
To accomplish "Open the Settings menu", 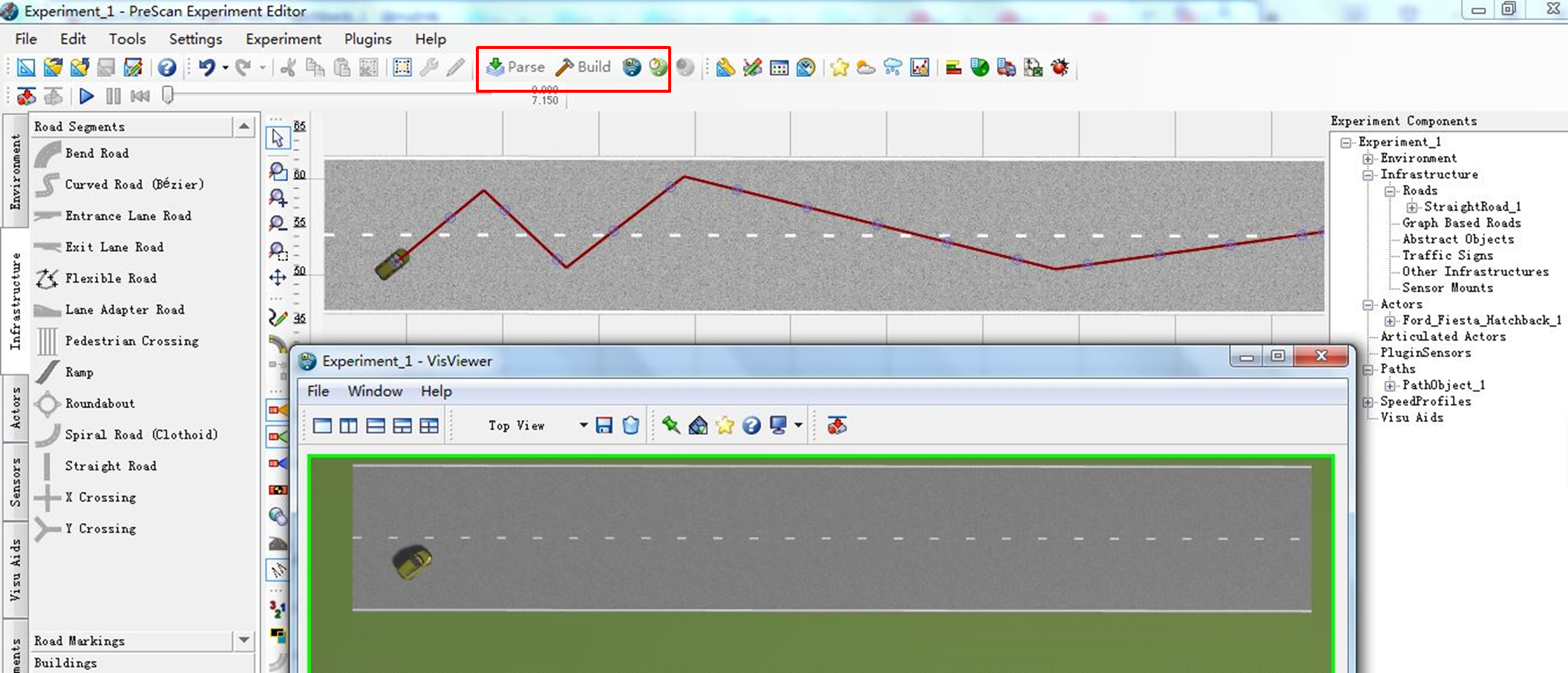I will pyautogui.click(x=195, y=39).
